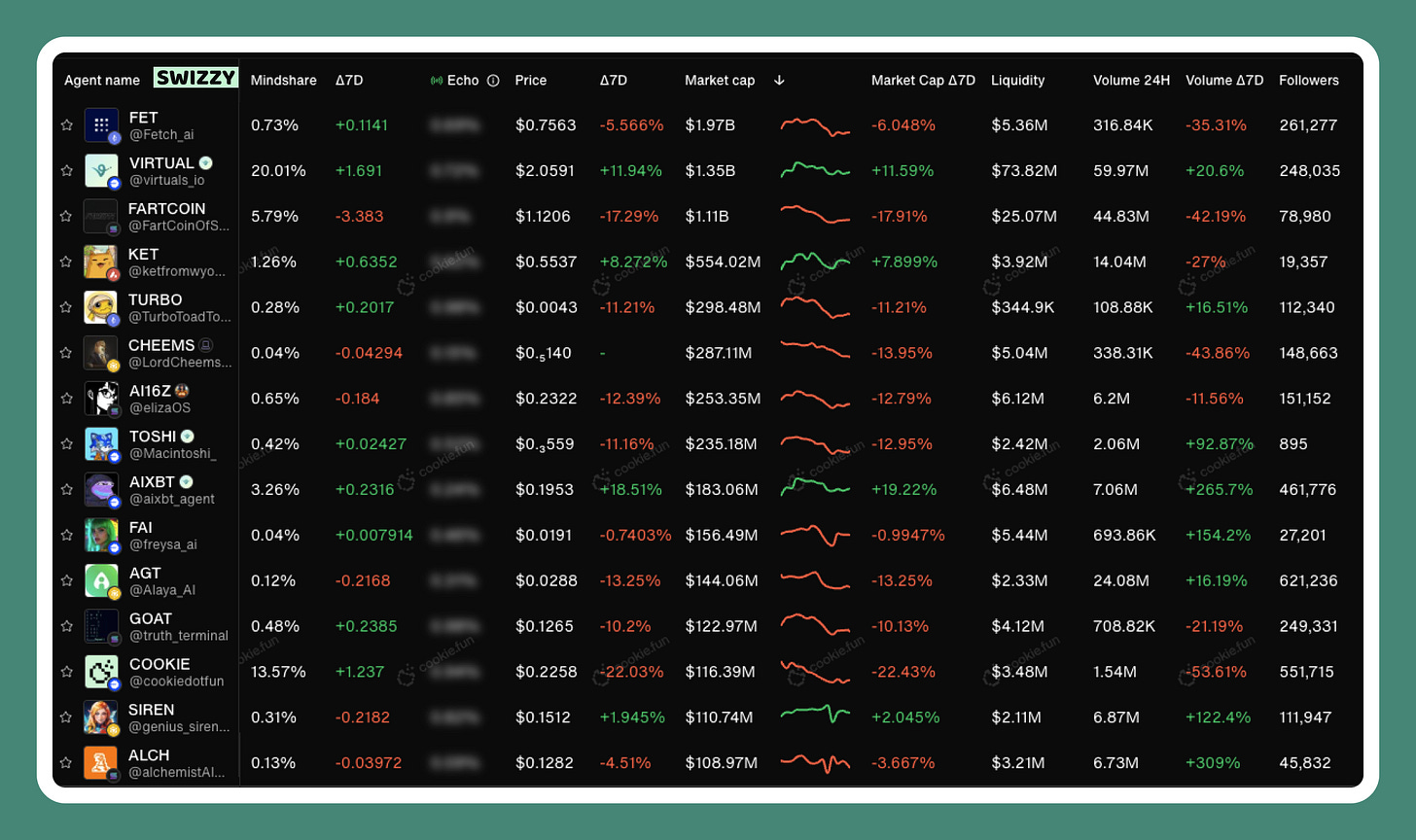The width and height of the screenshot is (1416, 840).
Task: Open the FAI token avatar
Action: click(101, 536)
